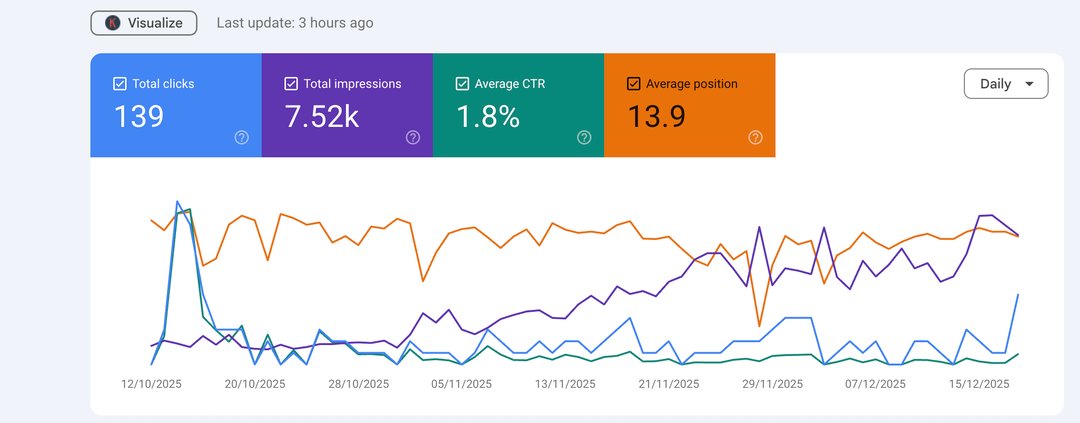Disable the Average position checkbox

(633, 84)
